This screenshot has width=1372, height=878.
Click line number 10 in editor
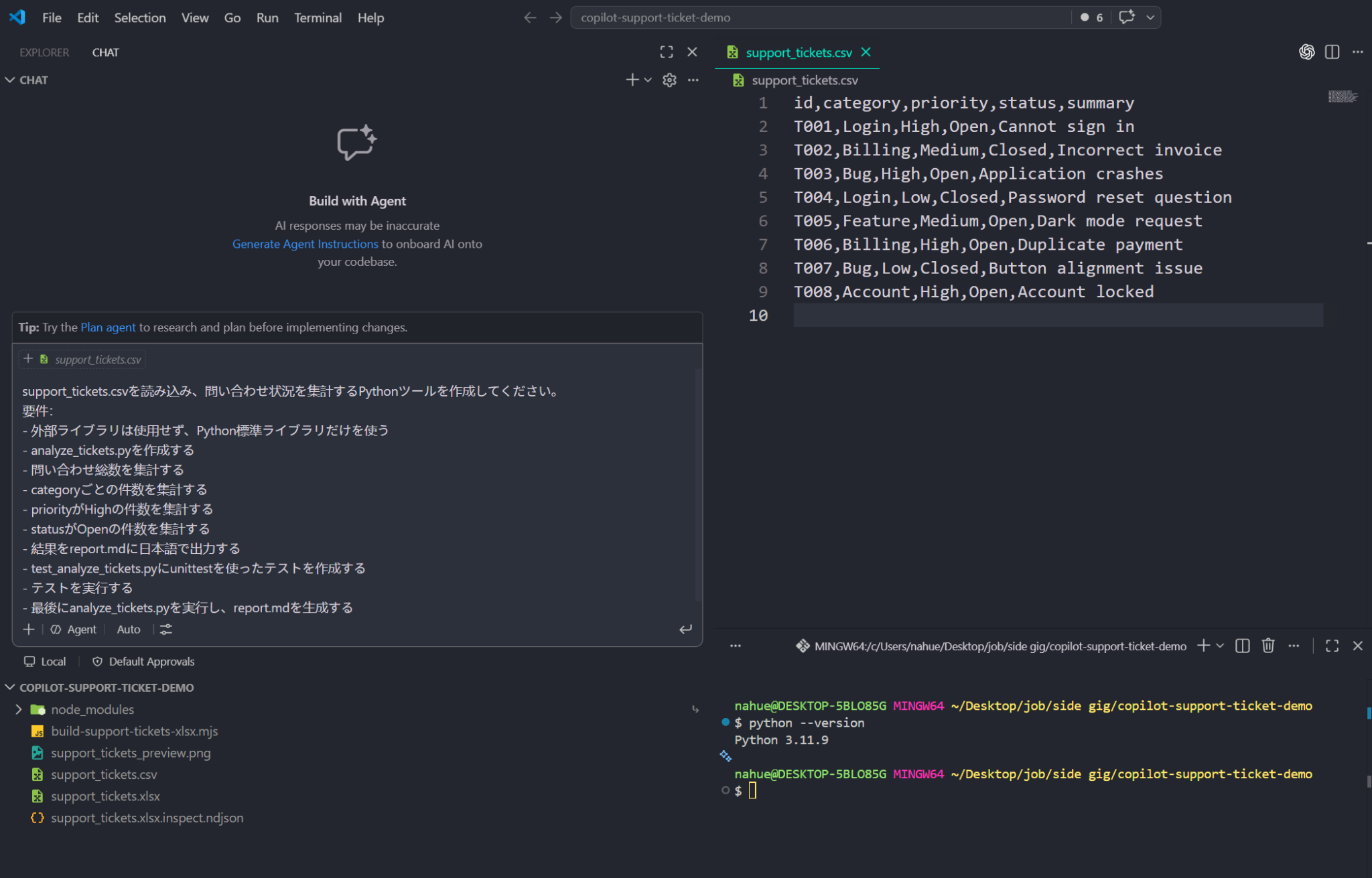click(758, 315)
